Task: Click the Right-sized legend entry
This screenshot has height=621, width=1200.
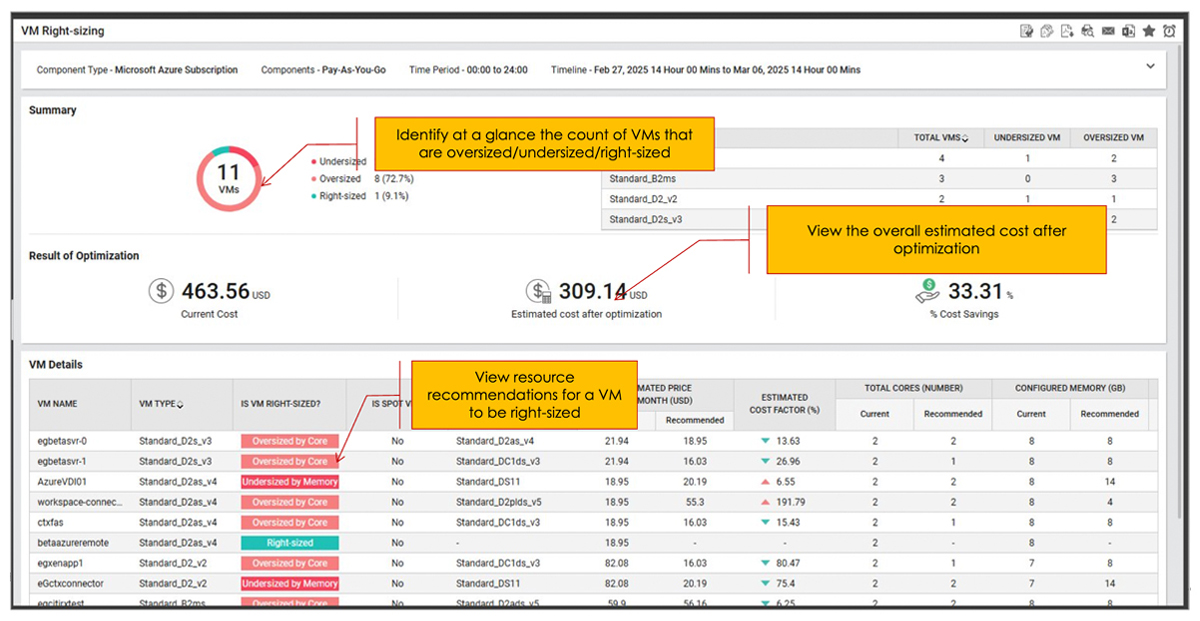Action: (x=342, y=196)
